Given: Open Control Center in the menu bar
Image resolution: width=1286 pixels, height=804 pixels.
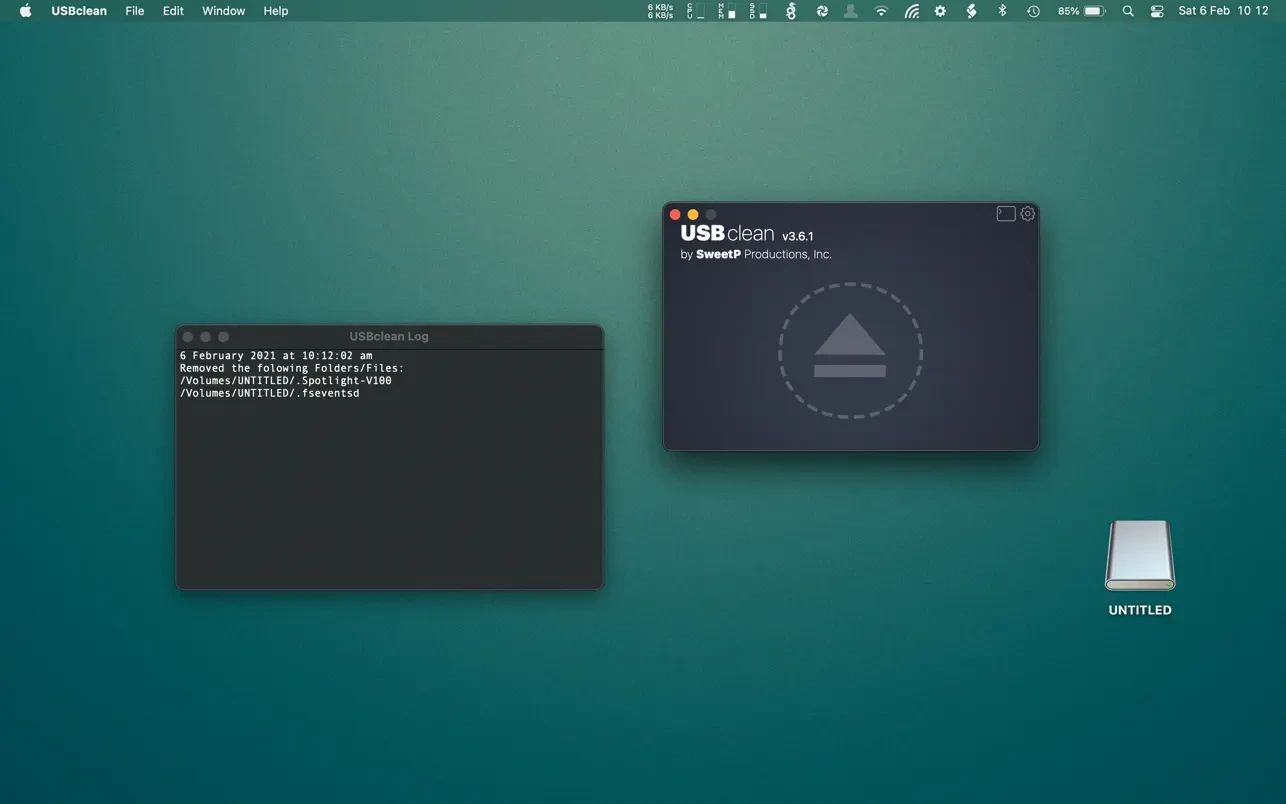Looking at the screenshot, I should [1157, 11].
